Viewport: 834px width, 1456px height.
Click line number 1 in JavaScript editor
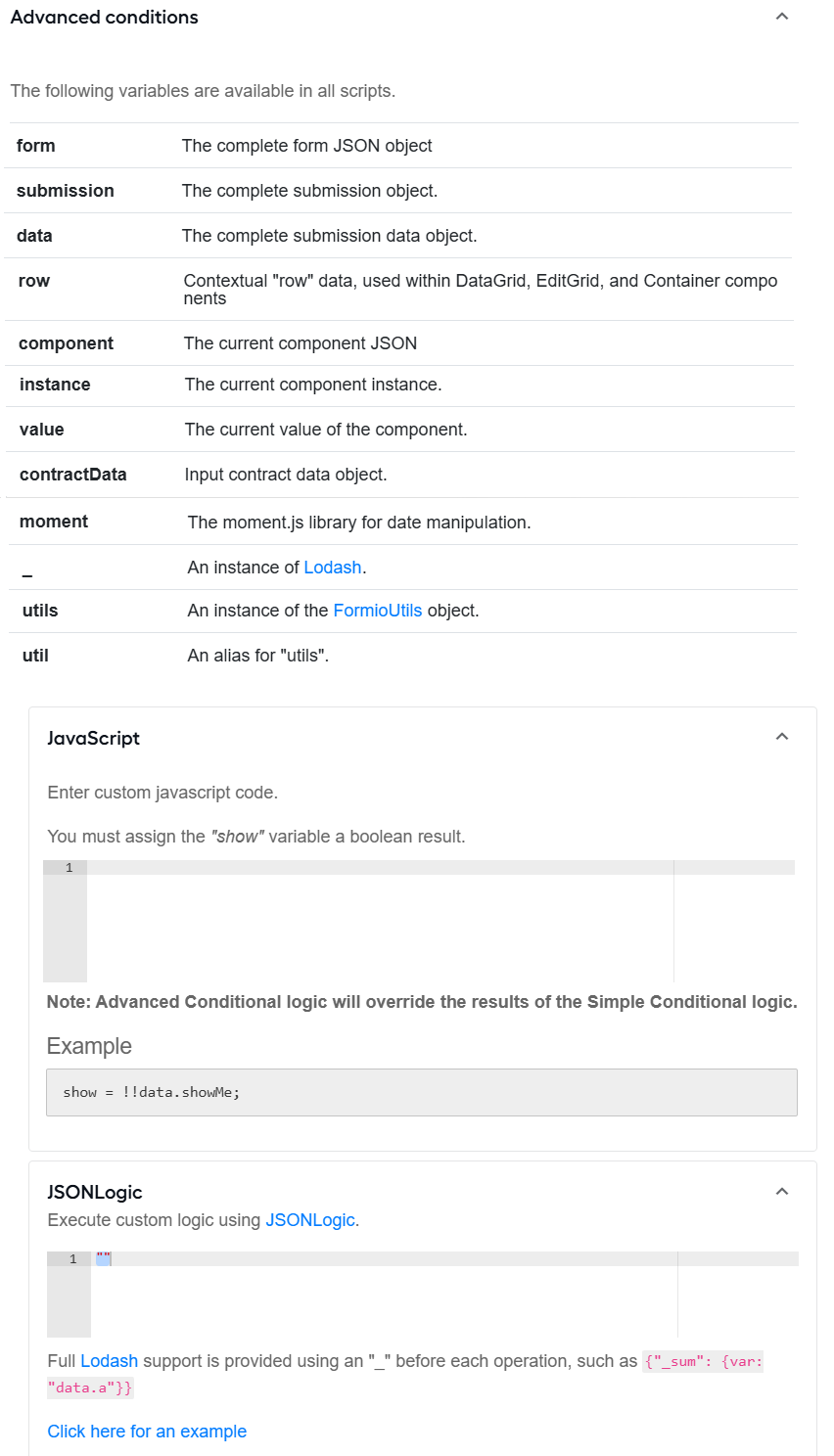click(x=69, y=868)
